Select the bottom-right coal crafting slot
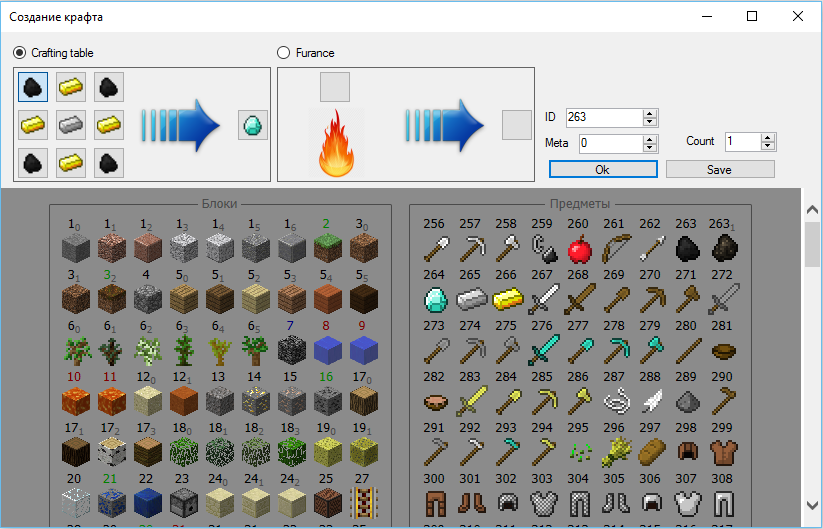The image size is (823, 529). (x=109, y=163)
